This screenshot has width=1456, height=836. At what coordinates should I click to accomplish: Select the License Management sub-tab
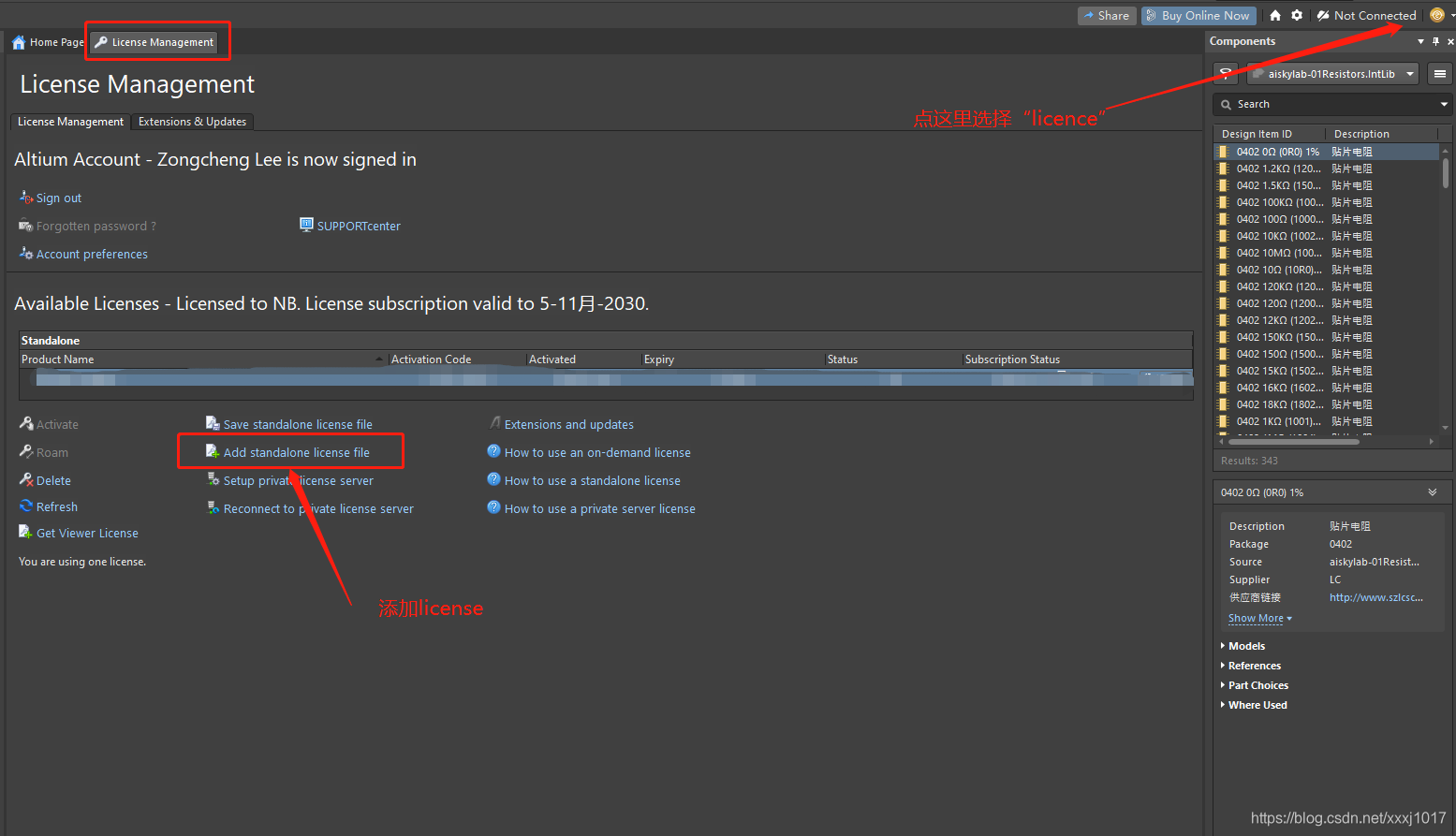click(x=70, y=122)
